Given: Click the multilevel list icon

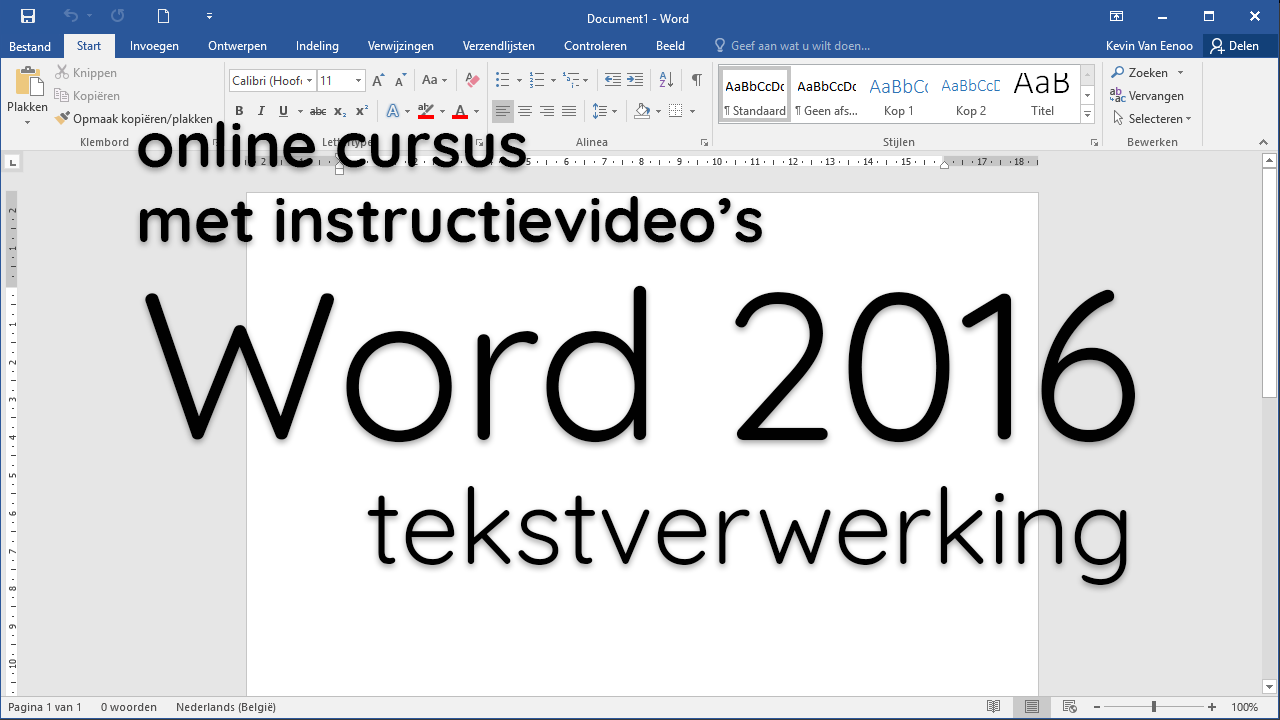Looking at the screenshot, I should [571, 80].
